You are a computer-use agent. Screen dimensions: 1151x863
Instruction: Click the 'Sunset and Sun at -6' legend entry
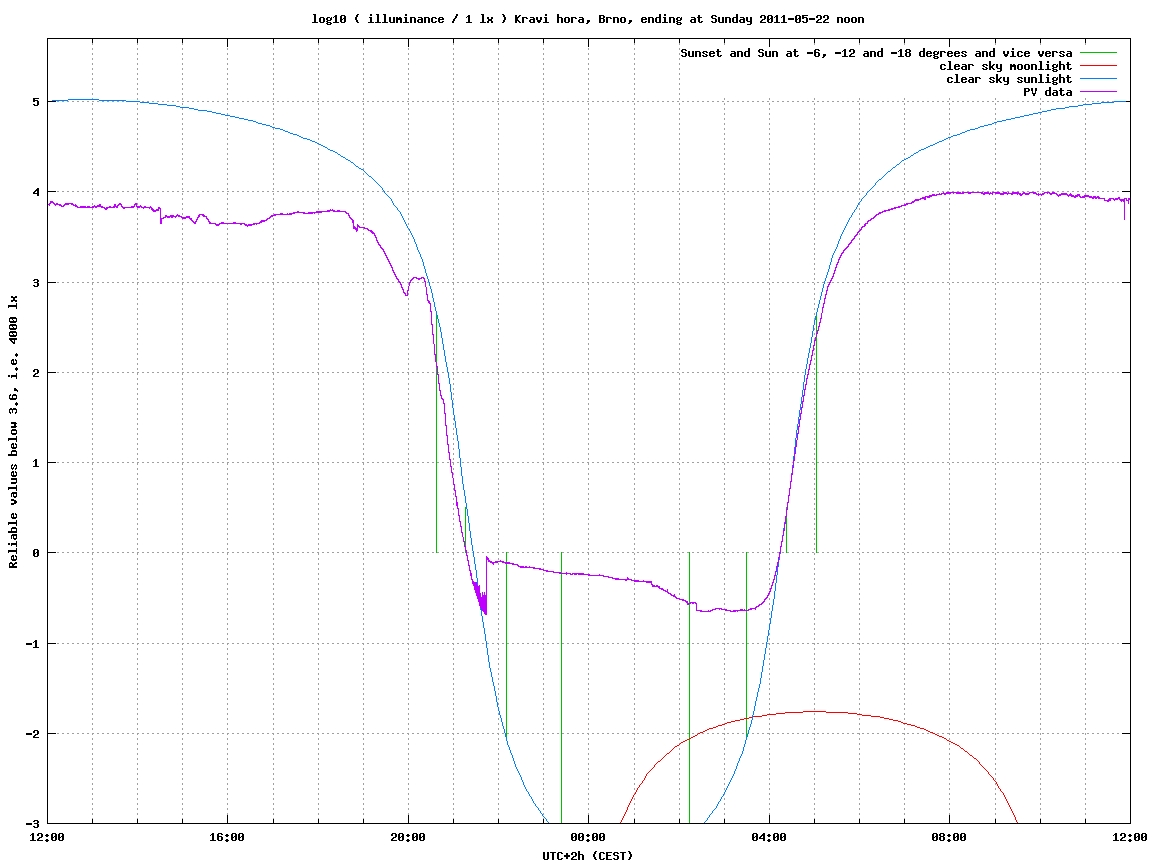tap(876, 53)
